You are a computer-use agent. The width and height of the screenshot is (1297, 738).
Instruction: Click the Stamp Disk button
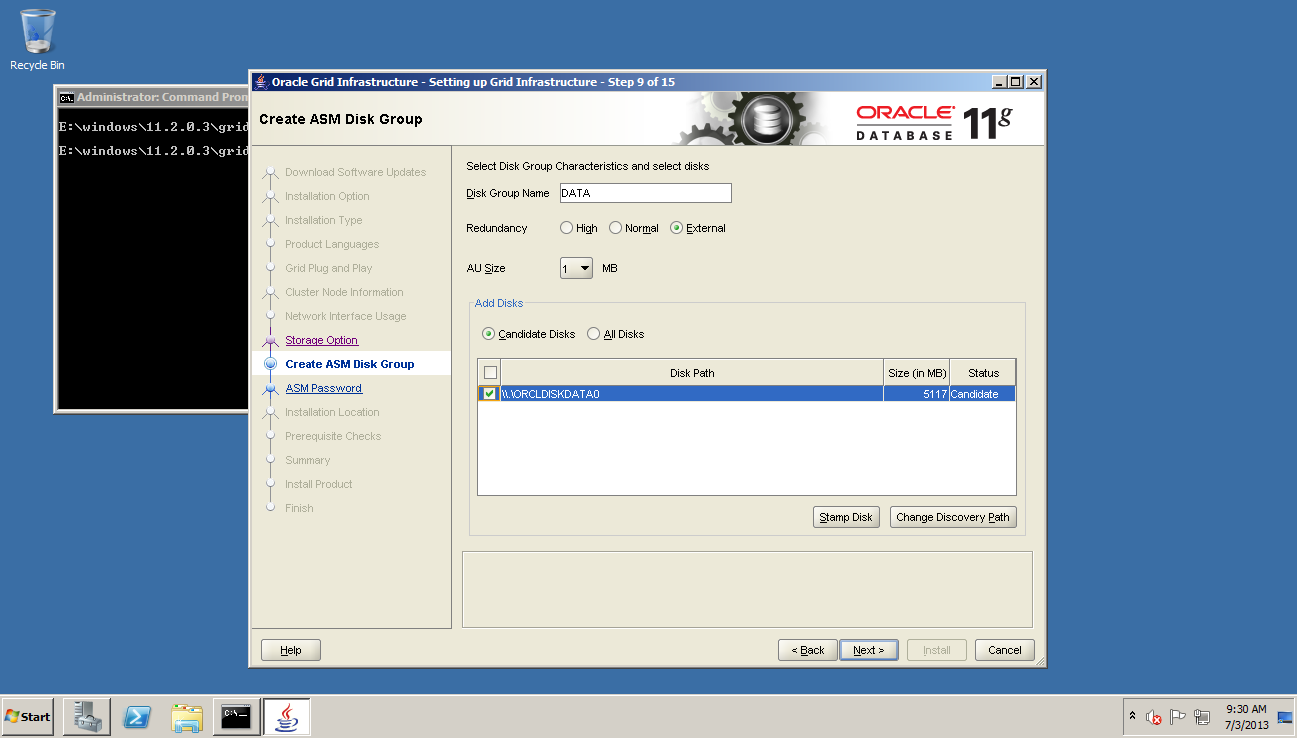[846, 517]
